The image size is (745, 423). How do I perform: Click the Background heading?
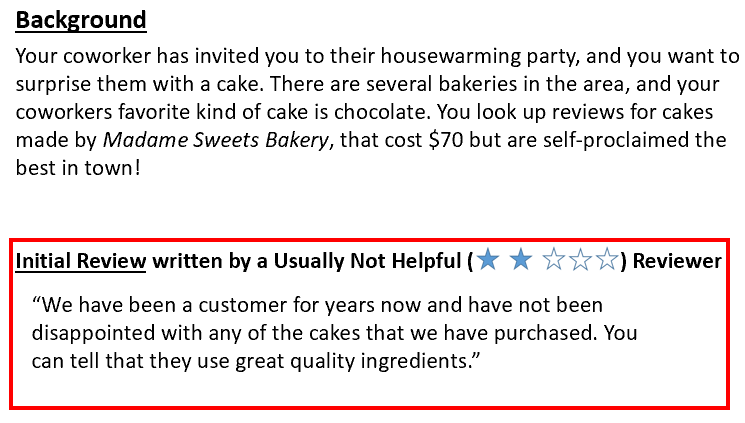81,20
